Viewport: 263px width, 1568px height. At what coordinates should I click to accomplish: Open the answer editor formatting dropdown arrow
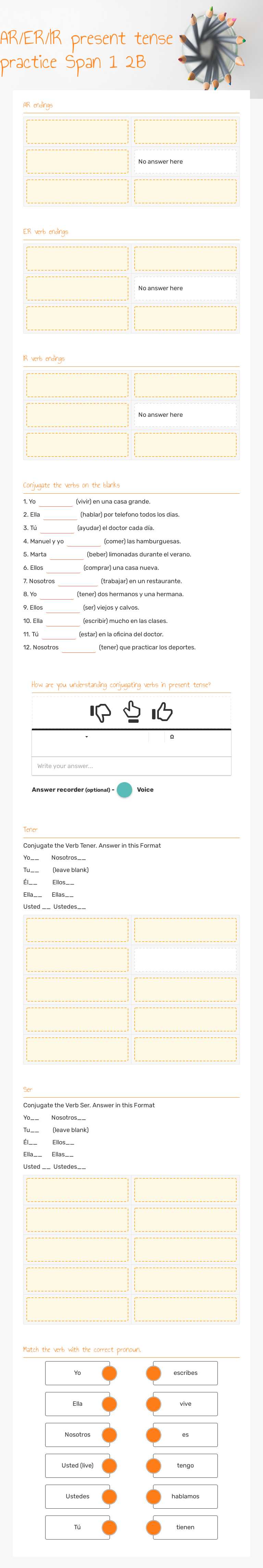click(x=87, y=736)
